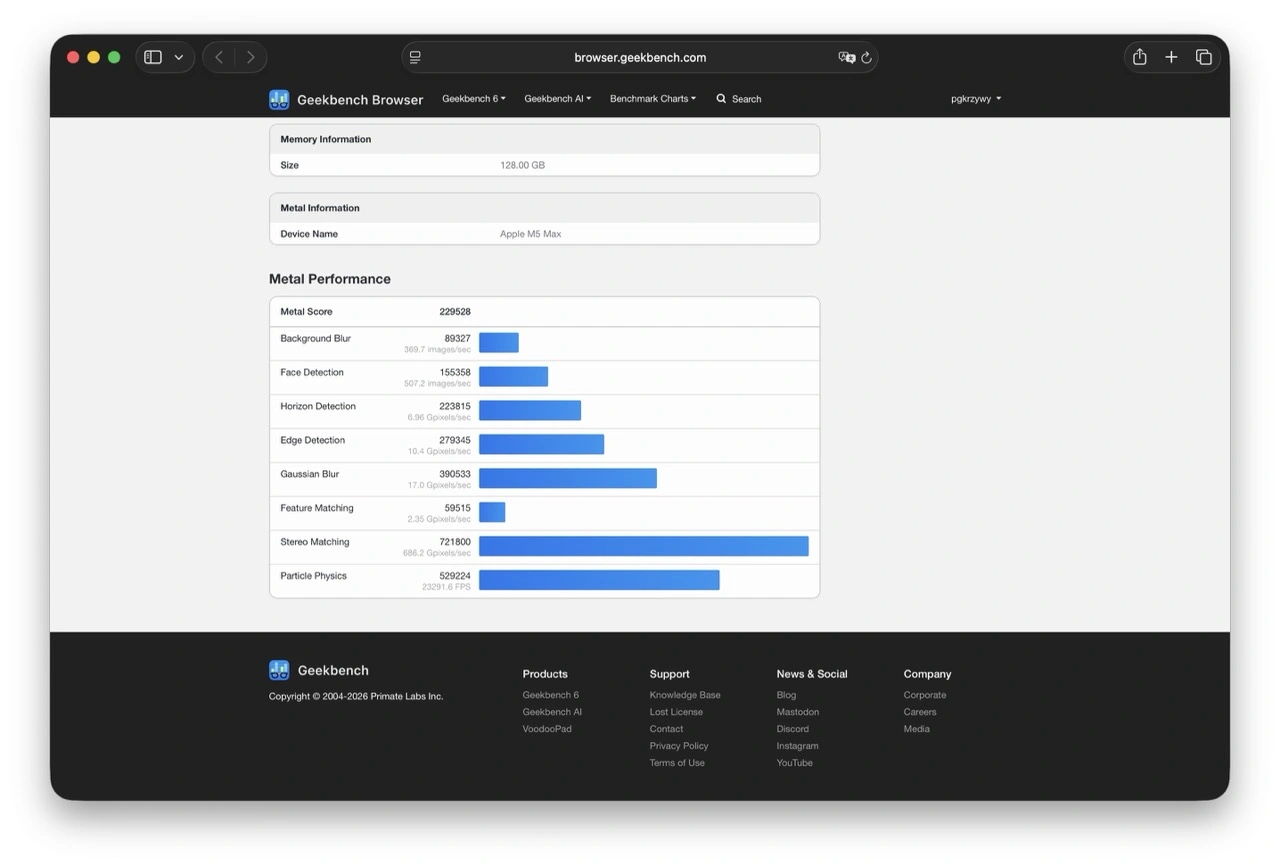Open a new tab with plus icon

(x=1171, y=57)
